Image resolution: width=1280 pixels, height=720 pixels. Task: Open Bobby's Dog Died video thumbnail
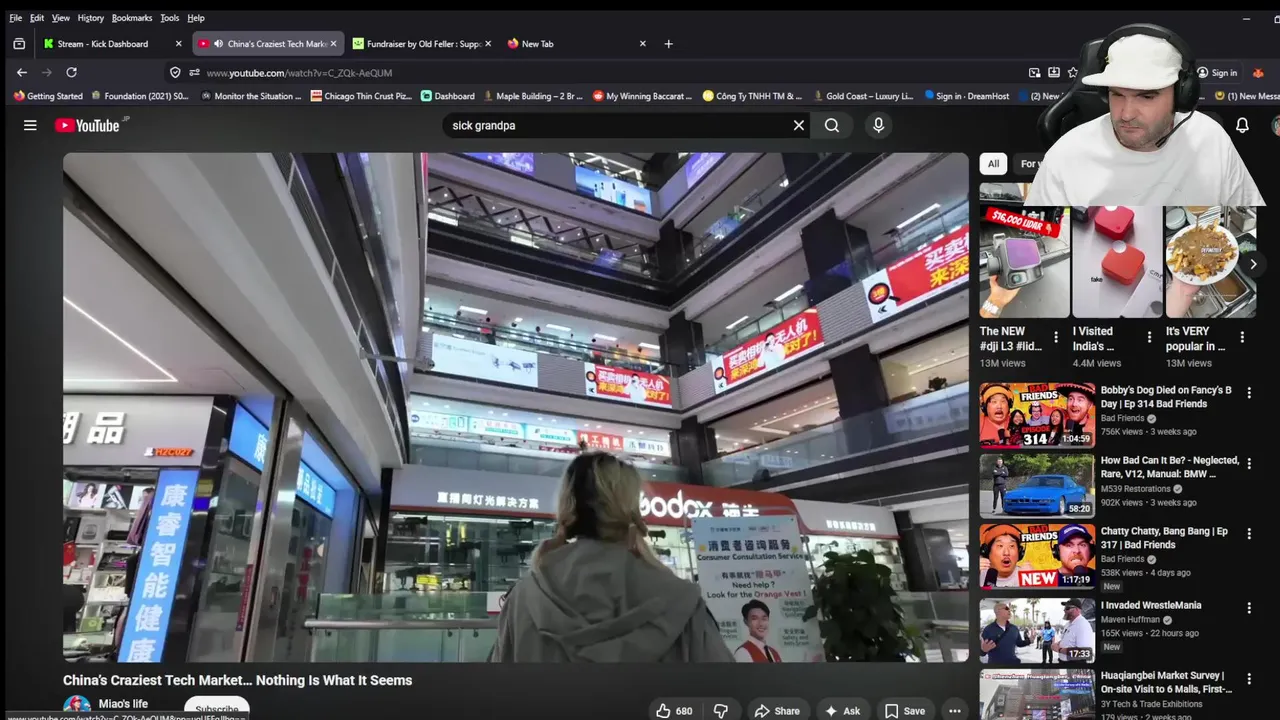pos(1037,415)
